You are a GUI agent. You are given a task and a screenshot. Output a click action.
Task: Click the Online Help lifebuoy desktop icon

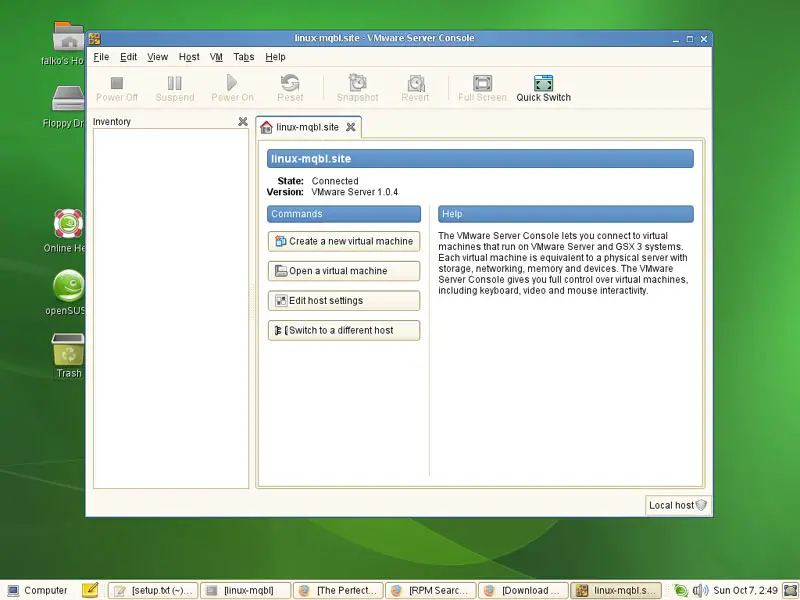pos(68,223)
